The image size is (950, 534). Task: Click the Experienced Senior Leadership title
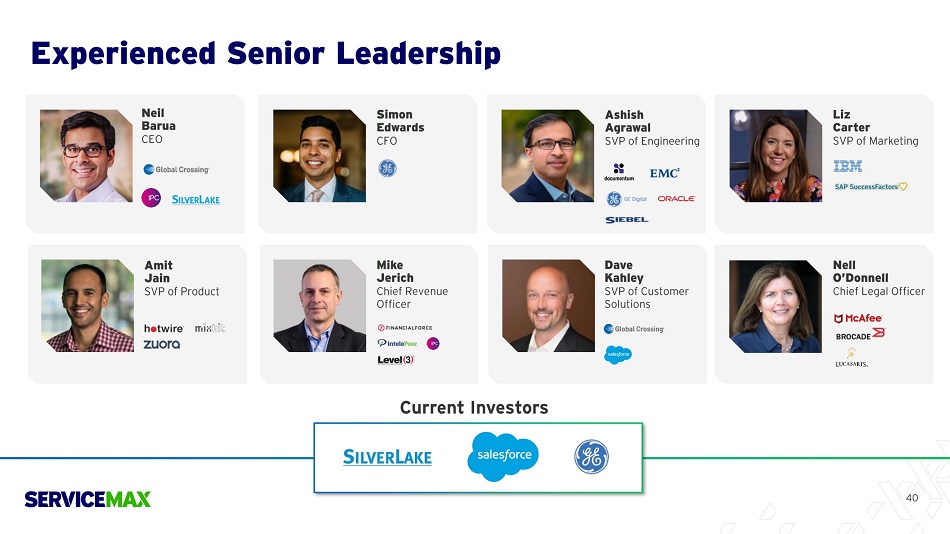click(266, 53)
